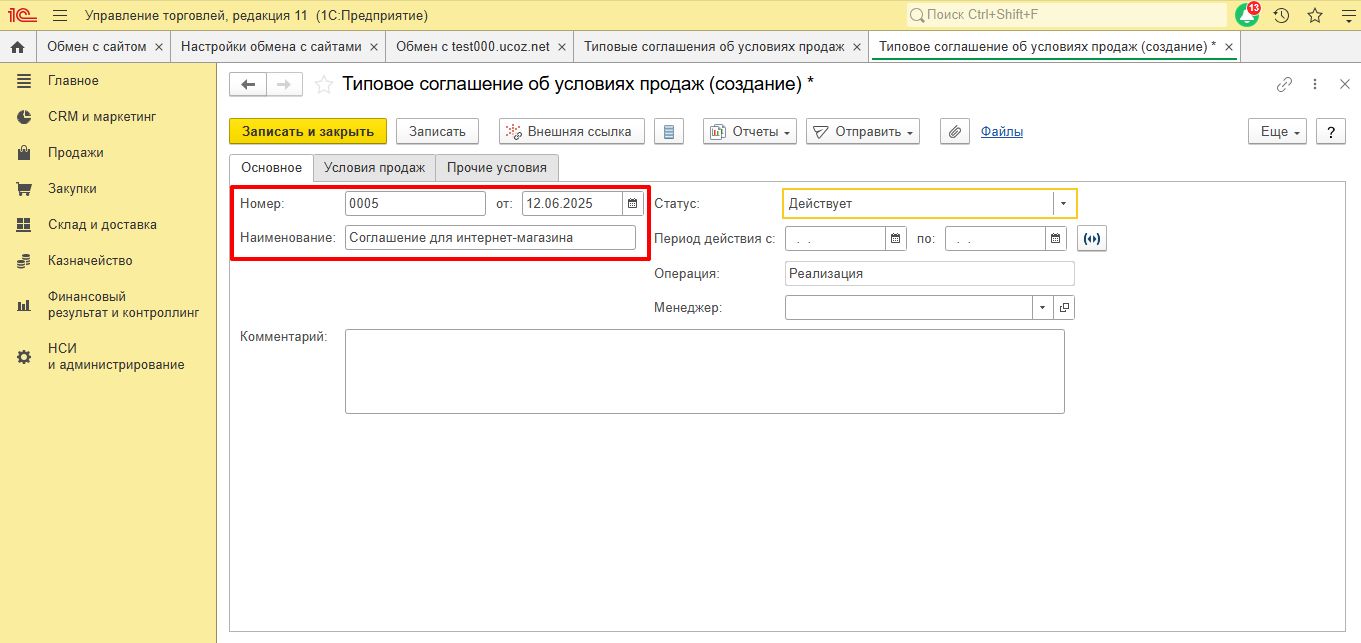Click the period selection button
This screenshot has height=643, width=1361.
1092,239
